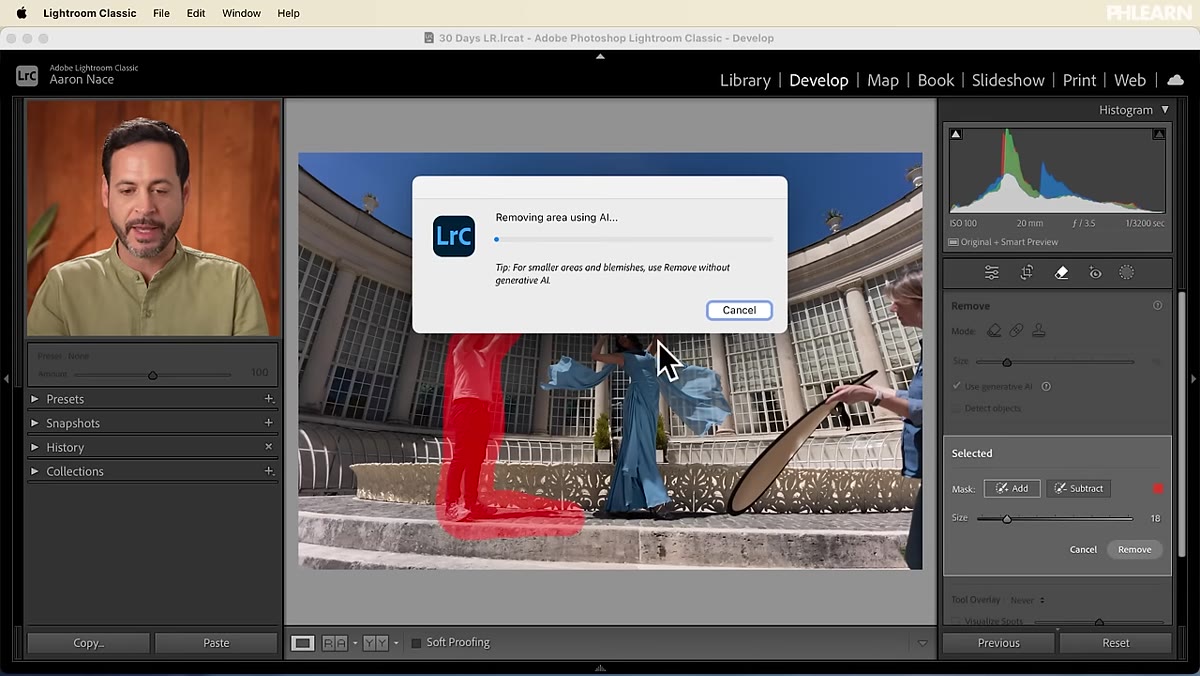The width and height of the screenshot is (1200, 676).
Task: Open dropdown arrow beside RA view icon
Action: pyautogui.click(x=354, y=643)
